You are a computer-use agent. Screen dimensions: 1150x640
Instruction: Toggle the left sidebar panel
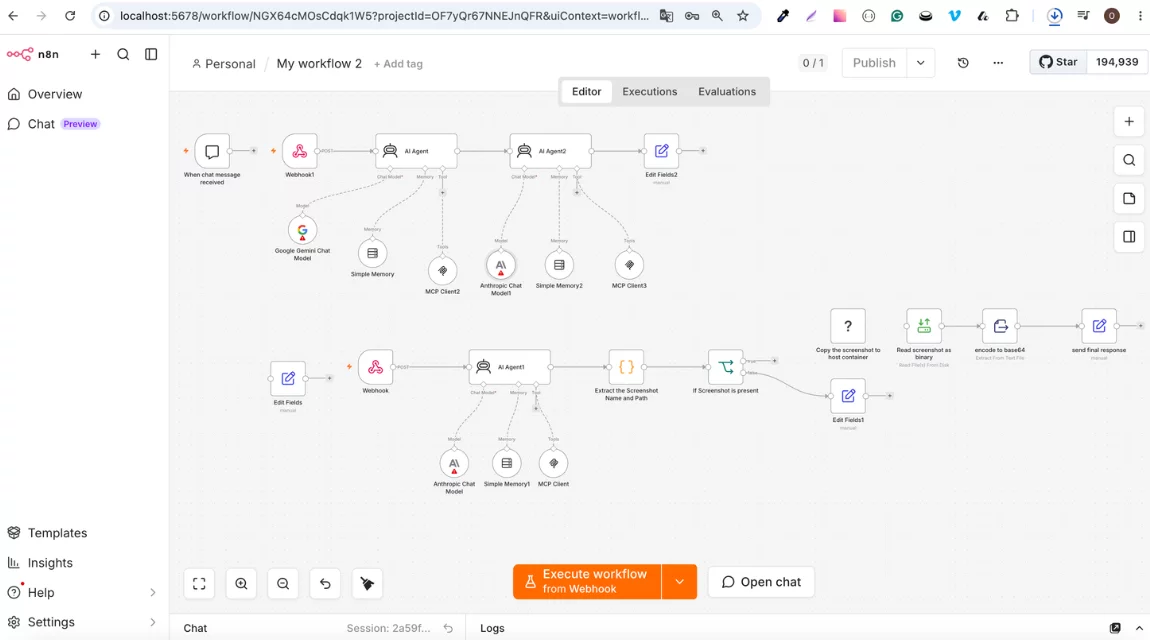[151, 54]
